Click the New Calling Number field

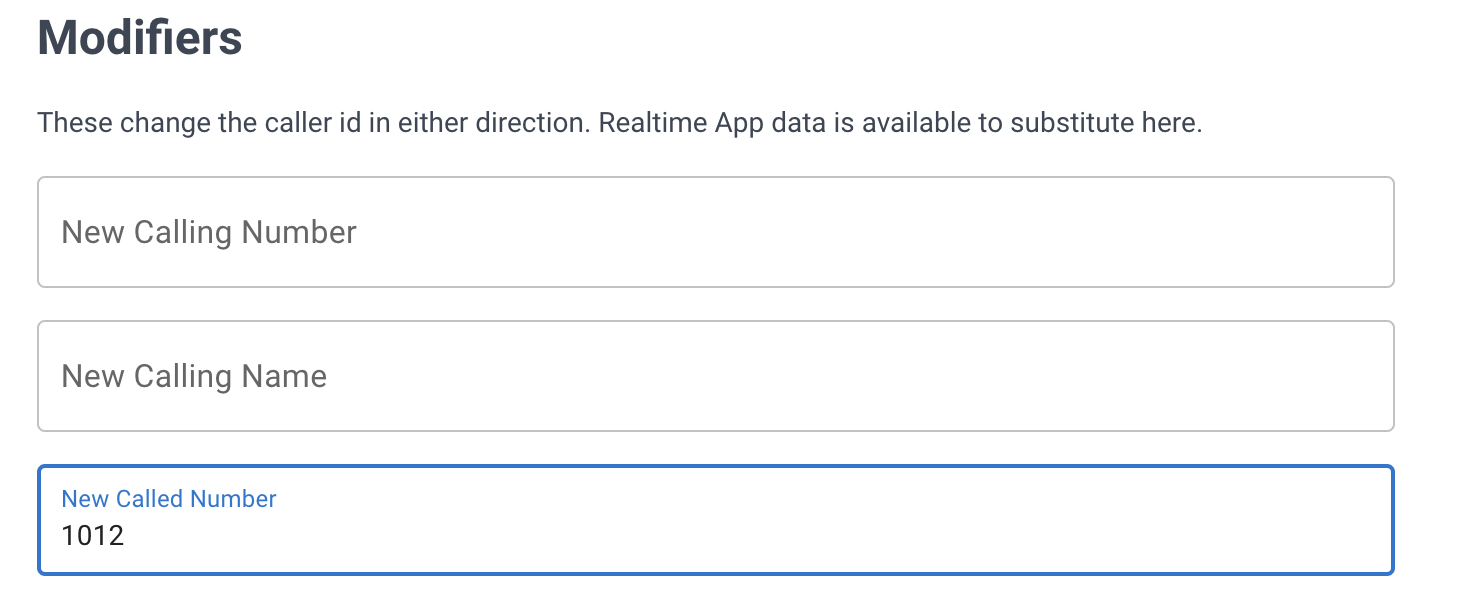pyautogui.click(x=715, y=232)
